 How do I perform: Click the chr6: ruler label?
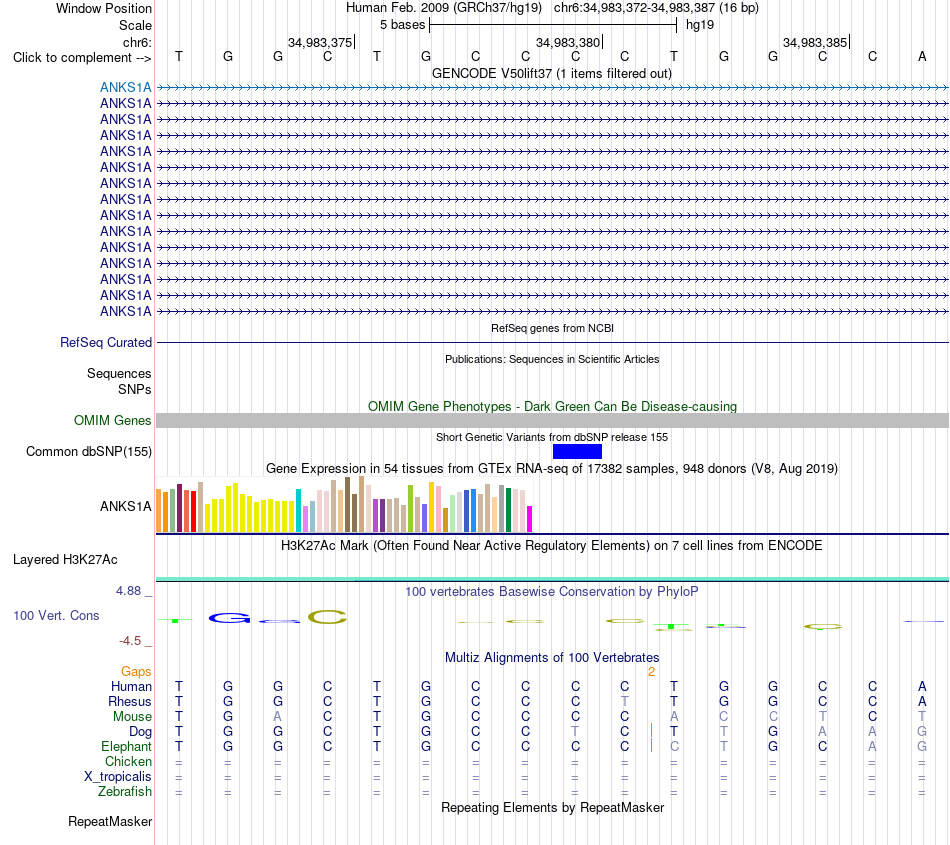click(137, 42)
